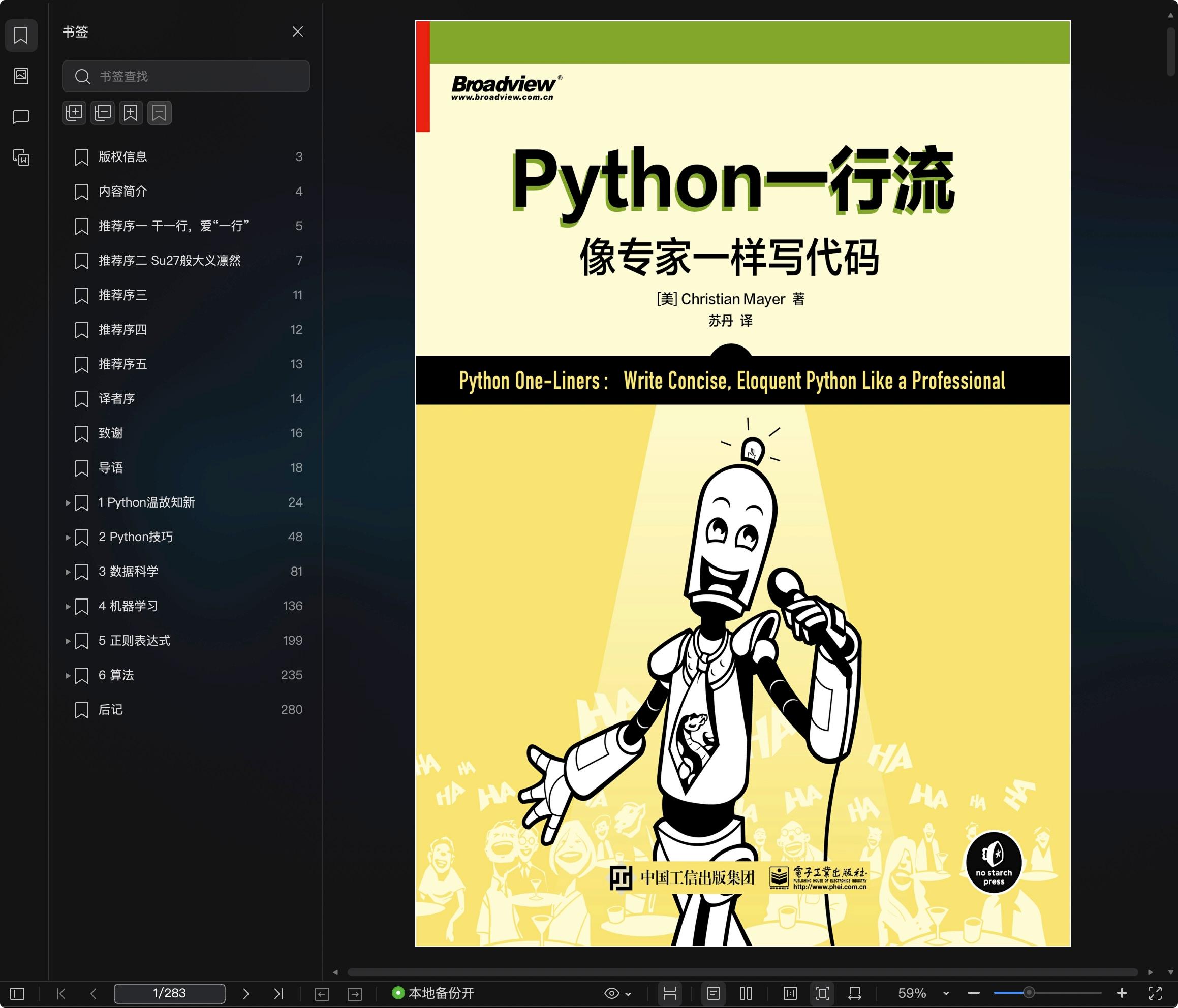Click the magnifier icon in bookmark search
This screenshot has height=1008, width=1178.
(82, 76)
